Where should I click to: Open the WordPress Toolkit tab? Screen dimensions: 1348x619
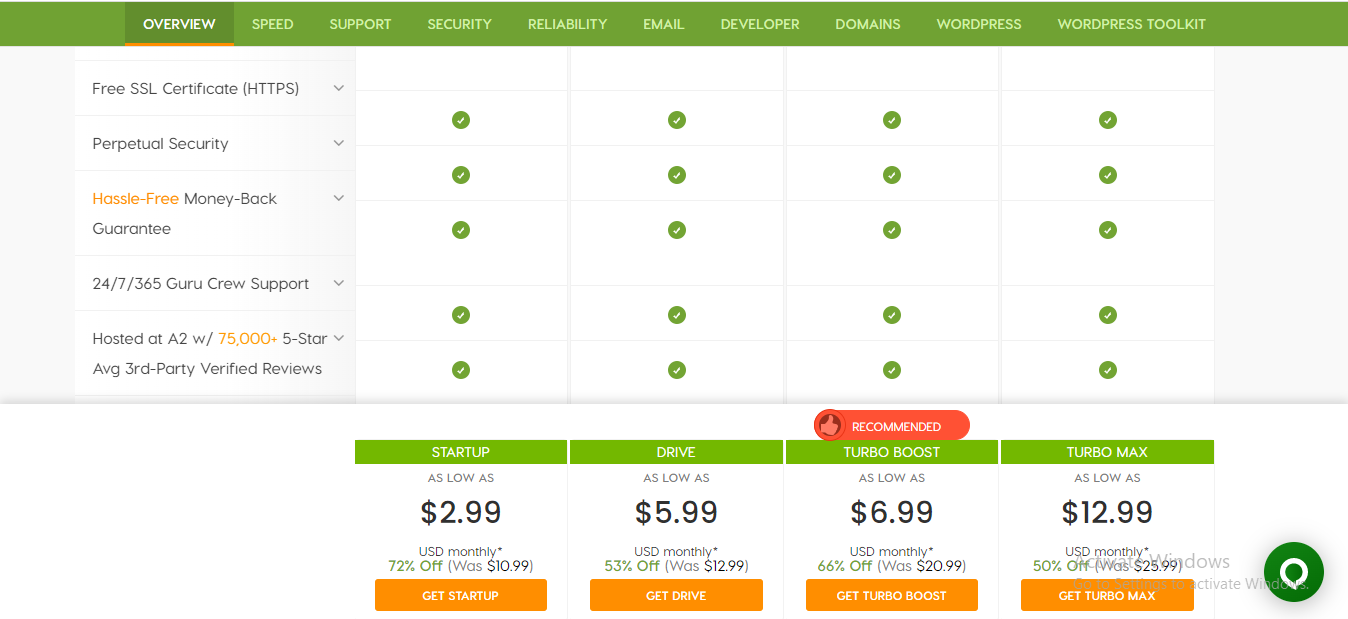click(x=1131, y=24)
